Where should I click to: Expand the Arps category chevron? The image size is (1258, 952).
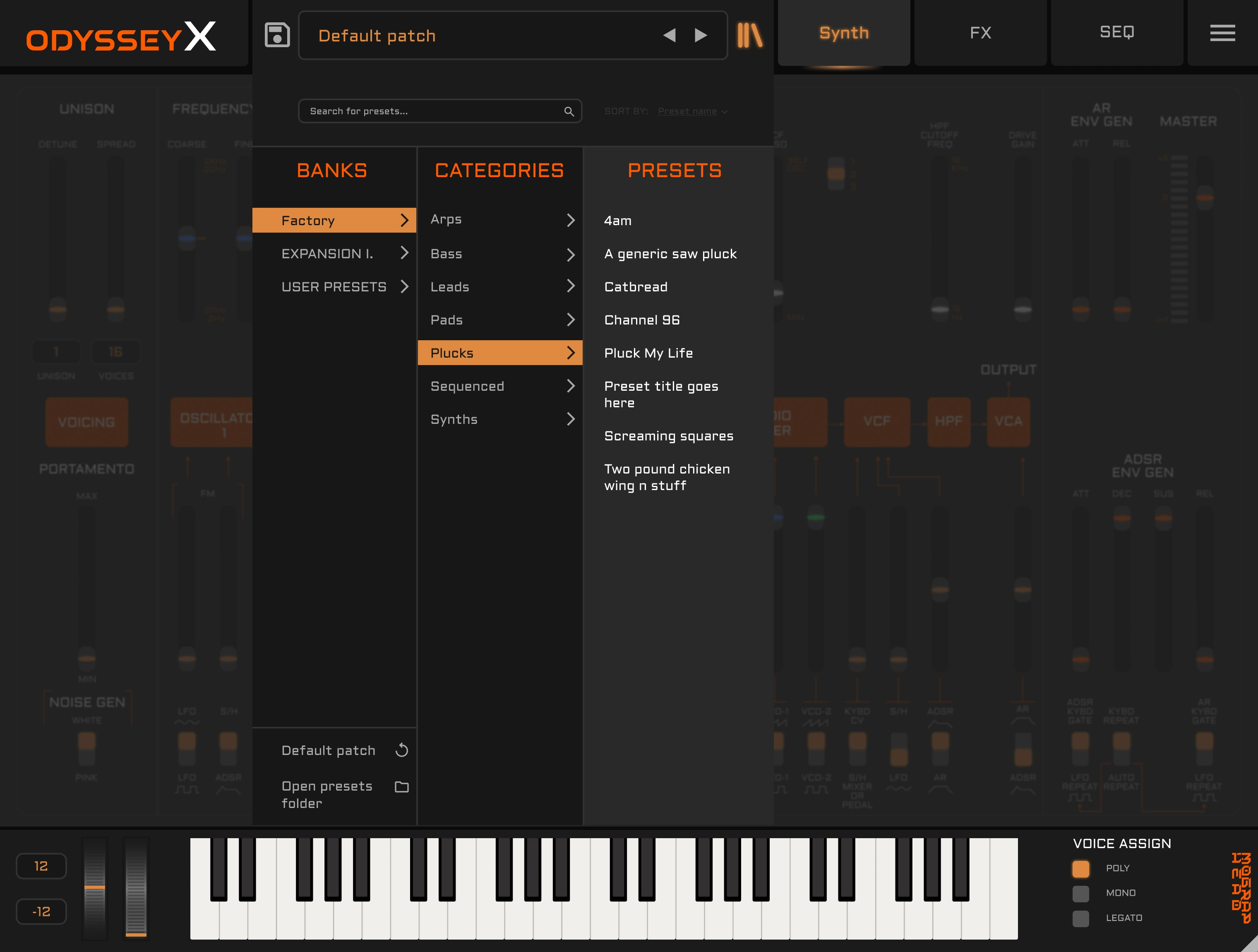pyautogui.click(x=570, y=220)
